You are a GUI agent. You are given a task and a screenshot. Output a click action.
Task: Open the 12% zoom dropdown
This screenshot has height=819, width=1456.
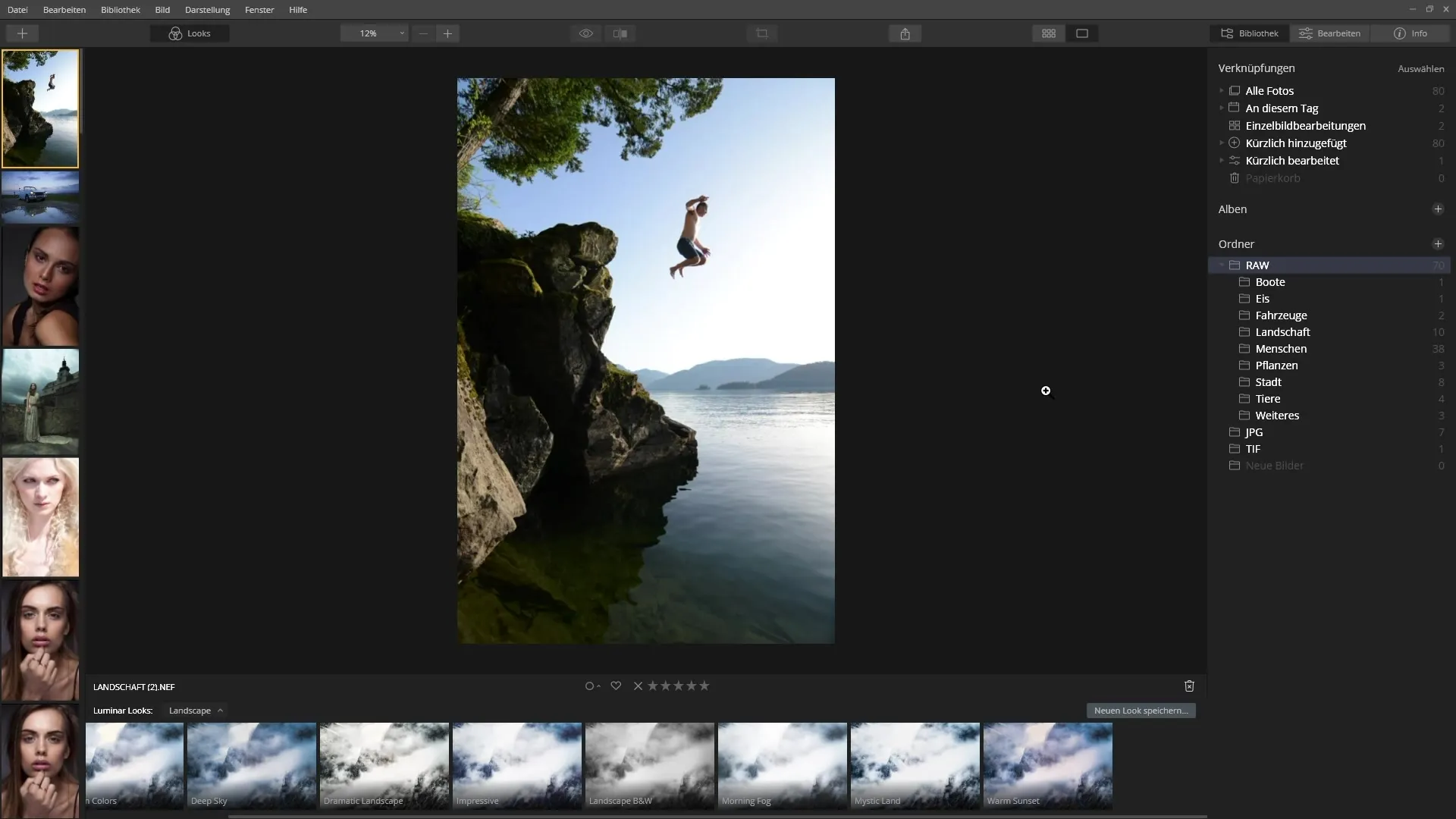(375, 33)
